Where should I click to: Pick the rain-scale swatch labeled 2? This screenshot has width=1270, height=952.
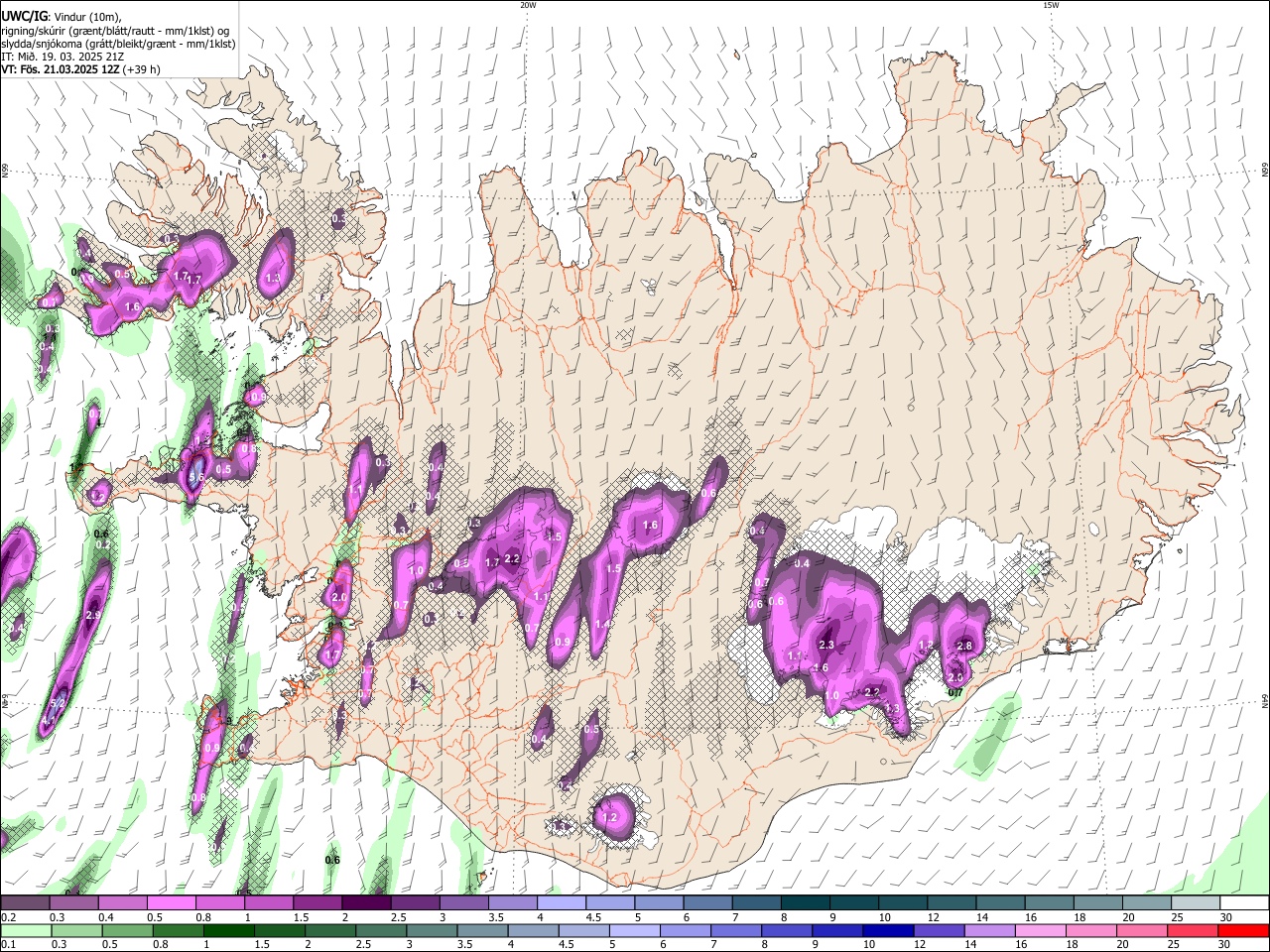(x=330, y=931)
